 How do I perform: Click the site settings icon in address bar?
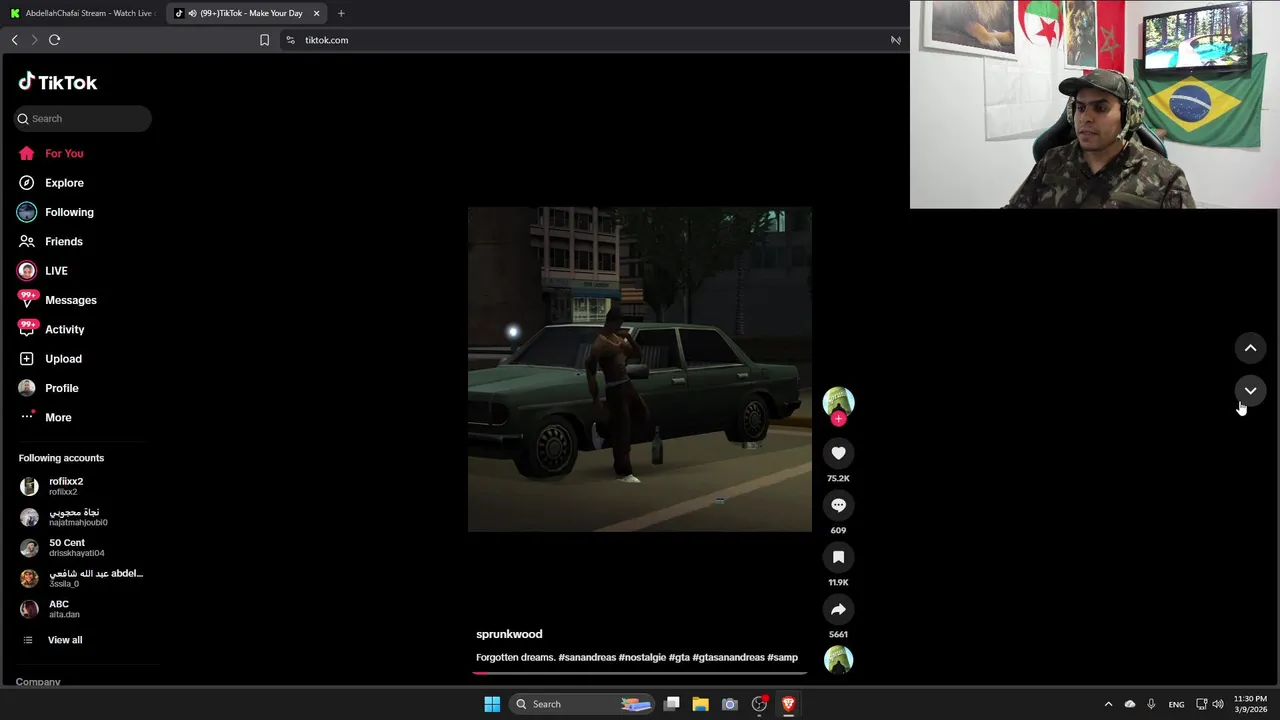[x=290, y=40]
